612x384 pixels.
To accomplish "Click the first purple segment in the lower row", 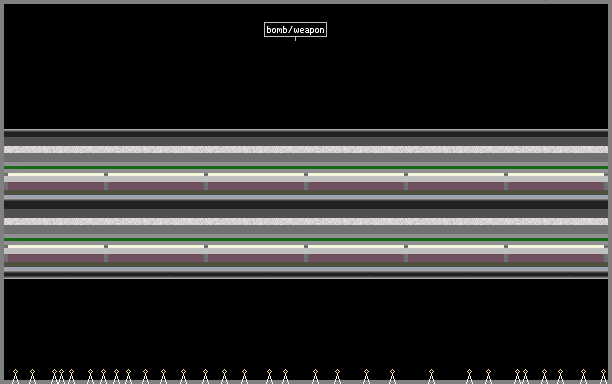I will (56, 258).
